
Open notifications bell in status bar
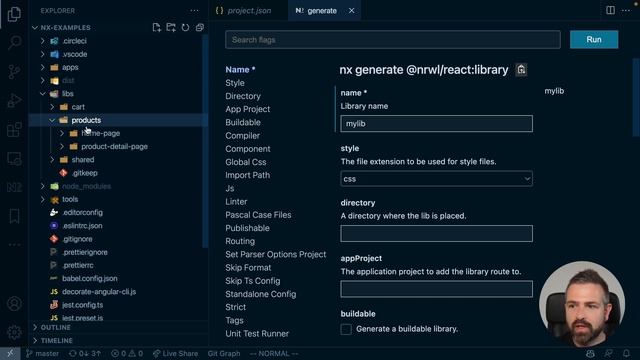point(626,353)
